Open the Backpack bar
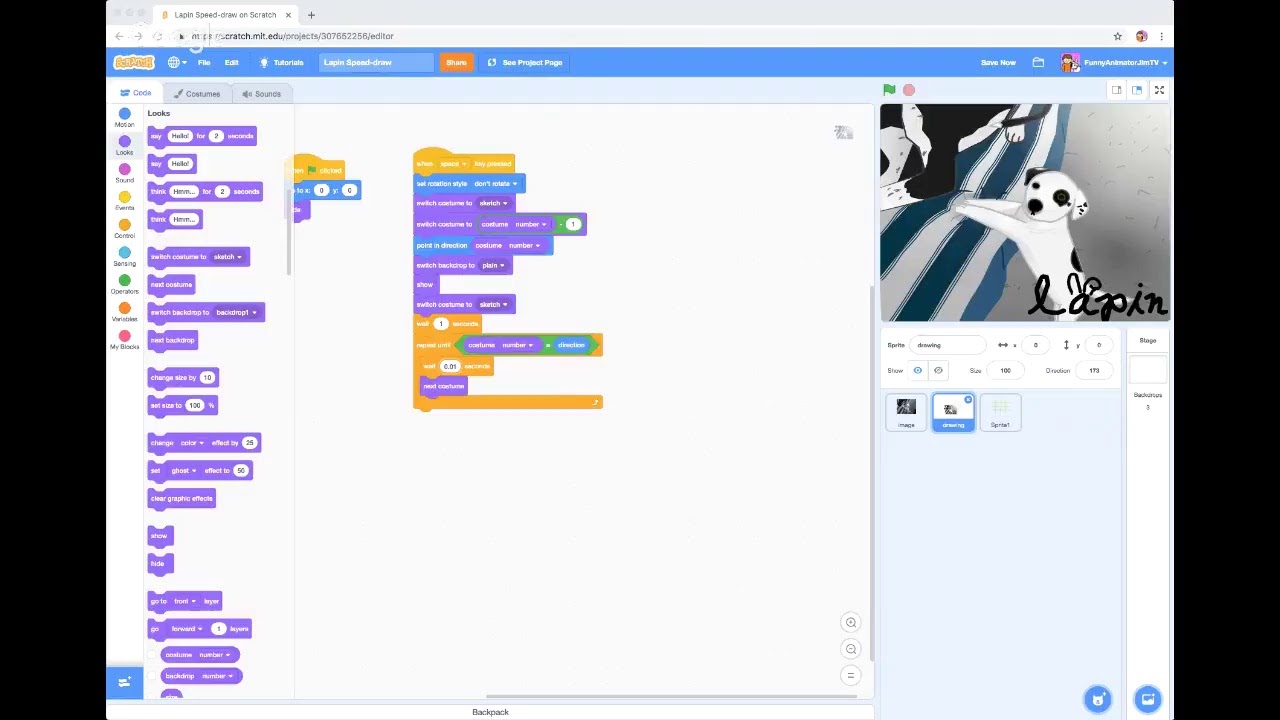This screenshot has width=1280, height=720. (x=490, y=712)
